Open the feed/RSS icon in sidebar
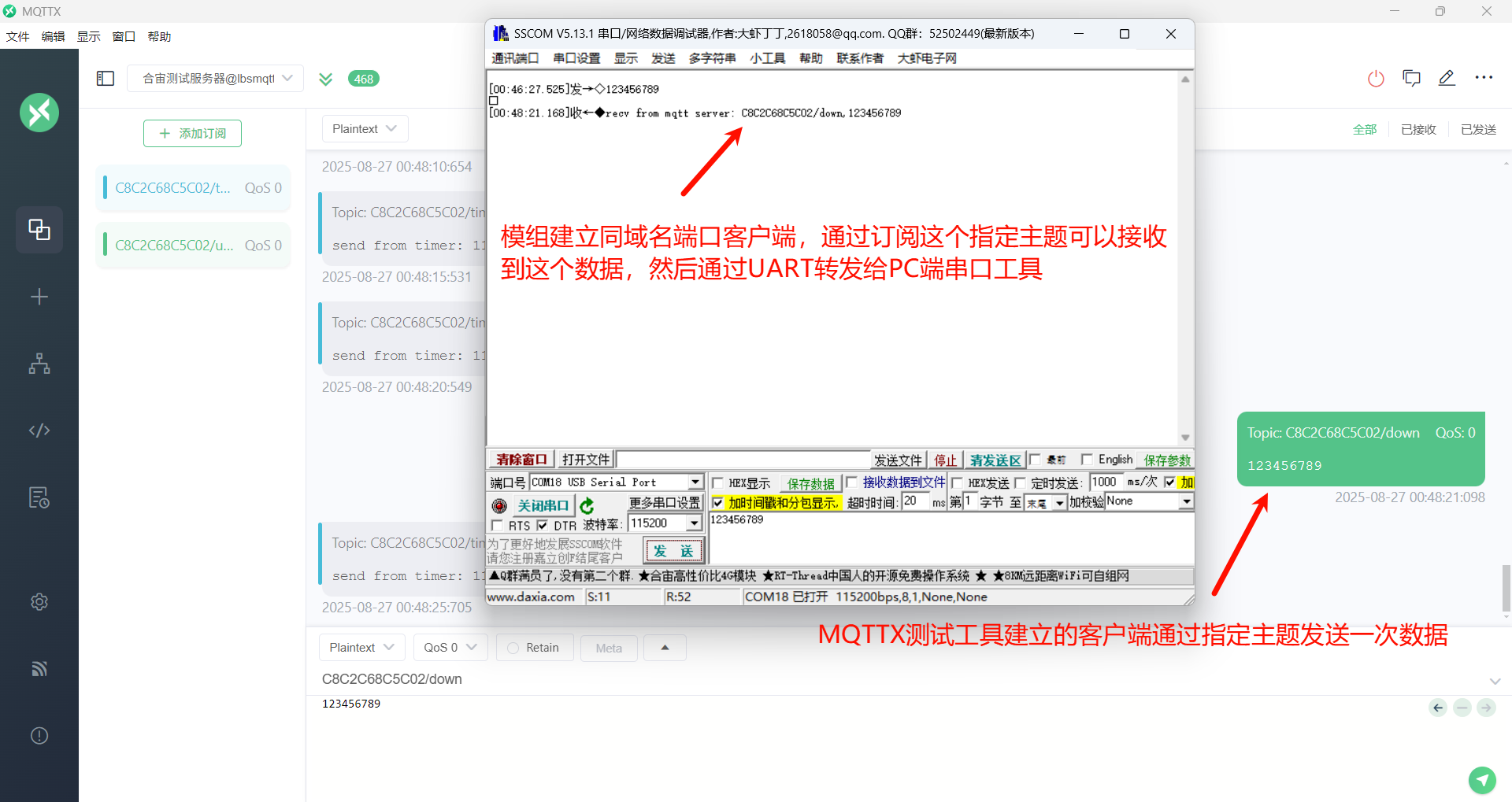This screenshot has height=802, width=1512. [x=39, y=669]
